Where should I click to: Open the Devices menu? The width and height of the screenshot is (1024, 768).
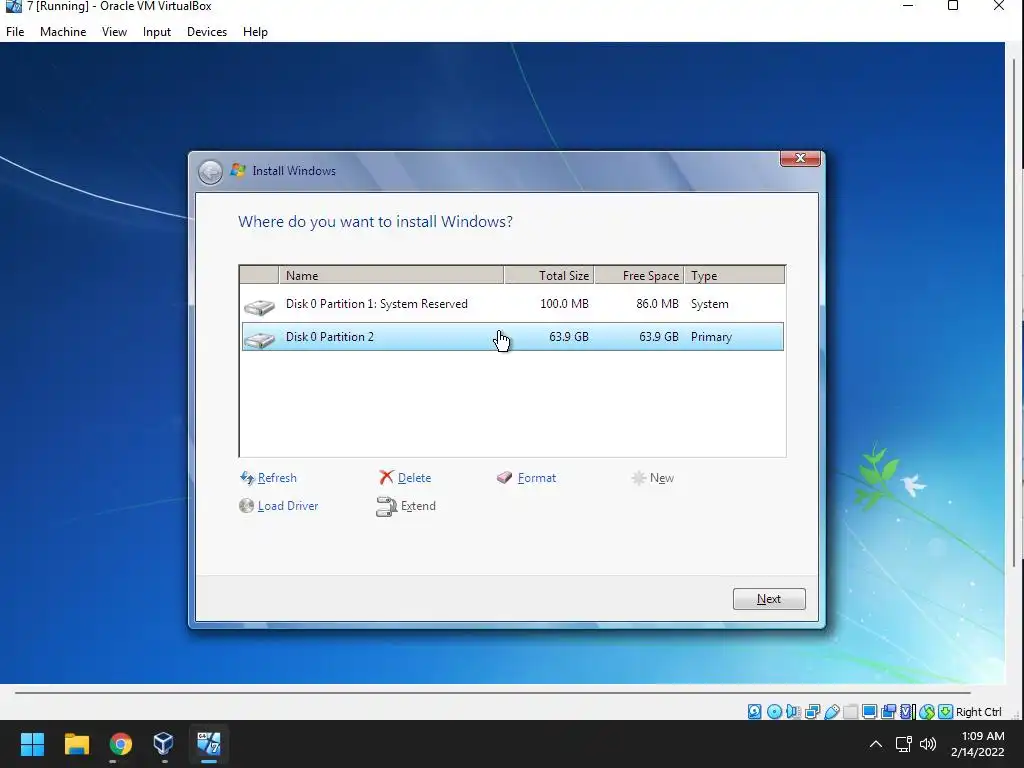click(x=207, y=32)
